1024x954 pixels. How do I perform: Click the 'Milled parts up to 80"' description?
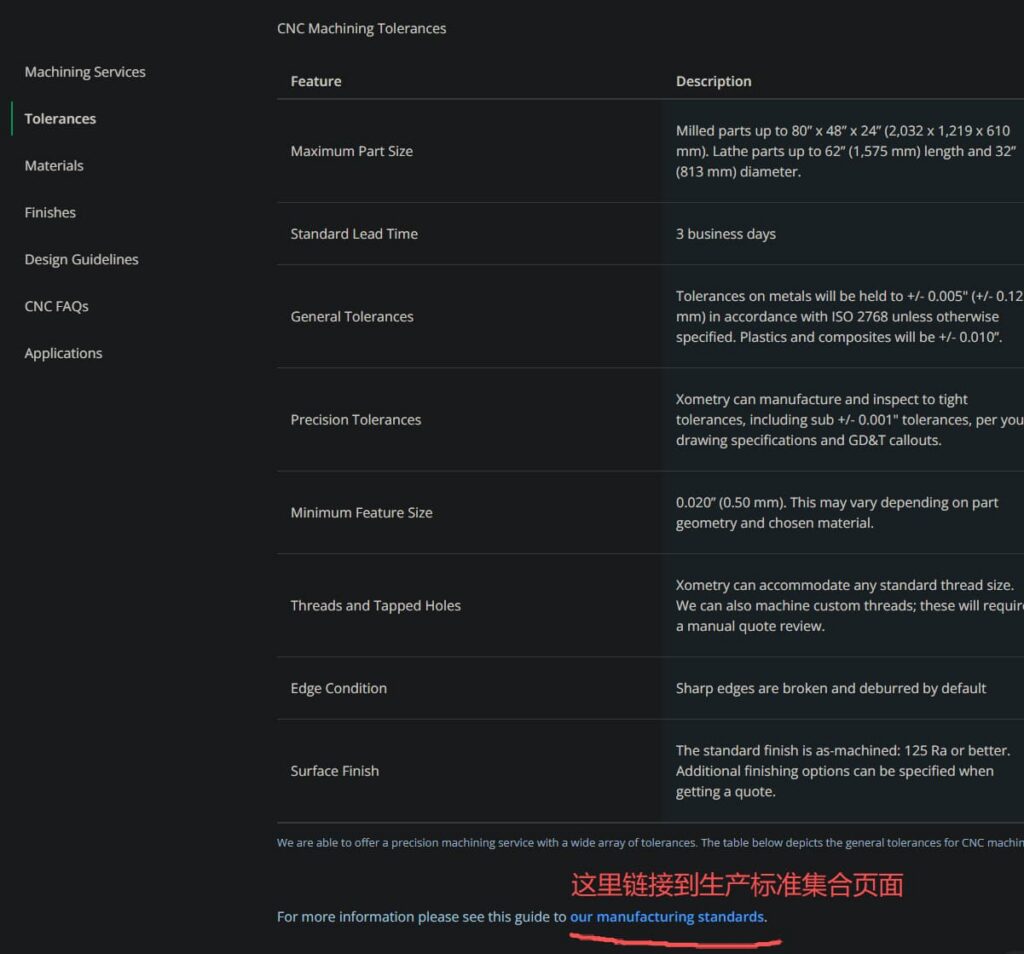[846, 151]
